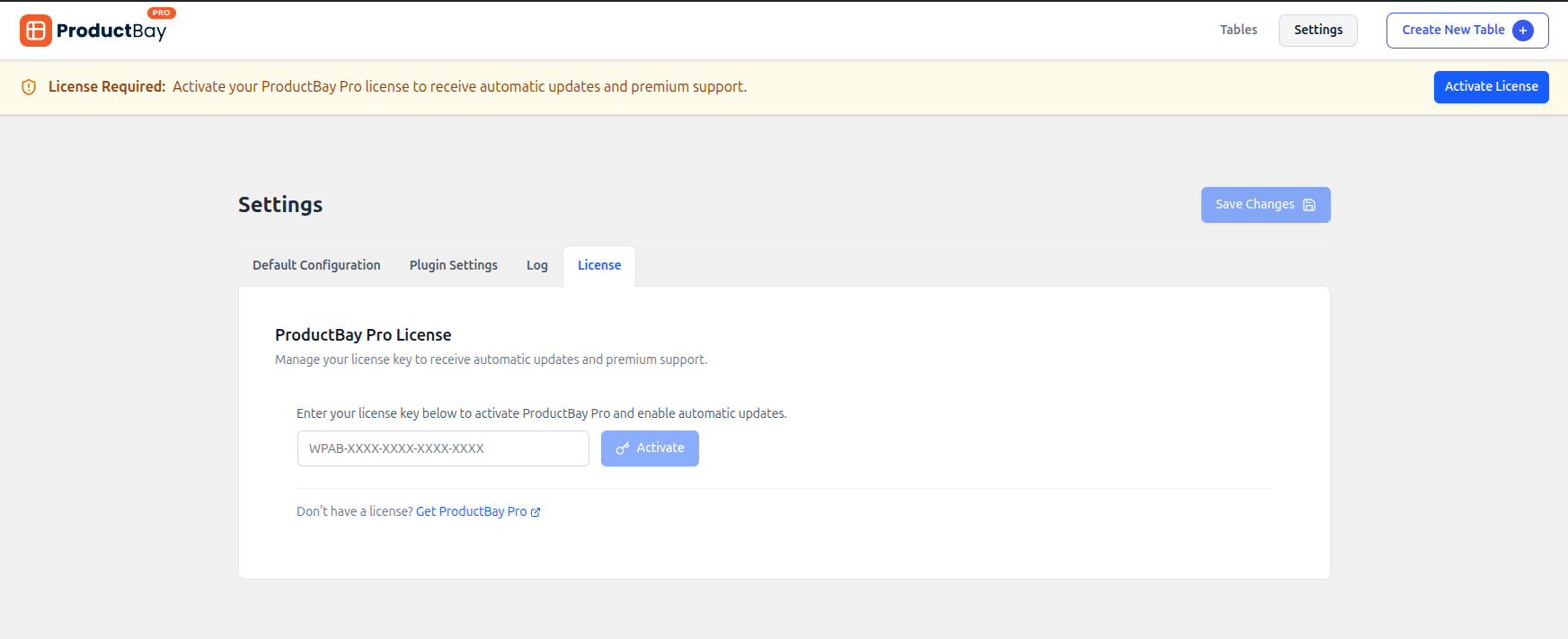Click the plus icon in Create New Table
1568x639 pixels.
[1523, 31]
